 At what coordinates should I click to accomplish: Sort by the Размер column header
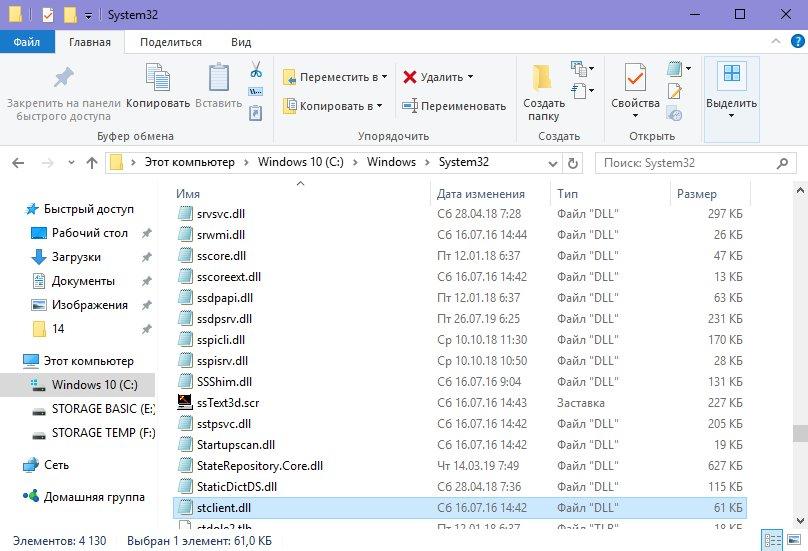(710, 194)
